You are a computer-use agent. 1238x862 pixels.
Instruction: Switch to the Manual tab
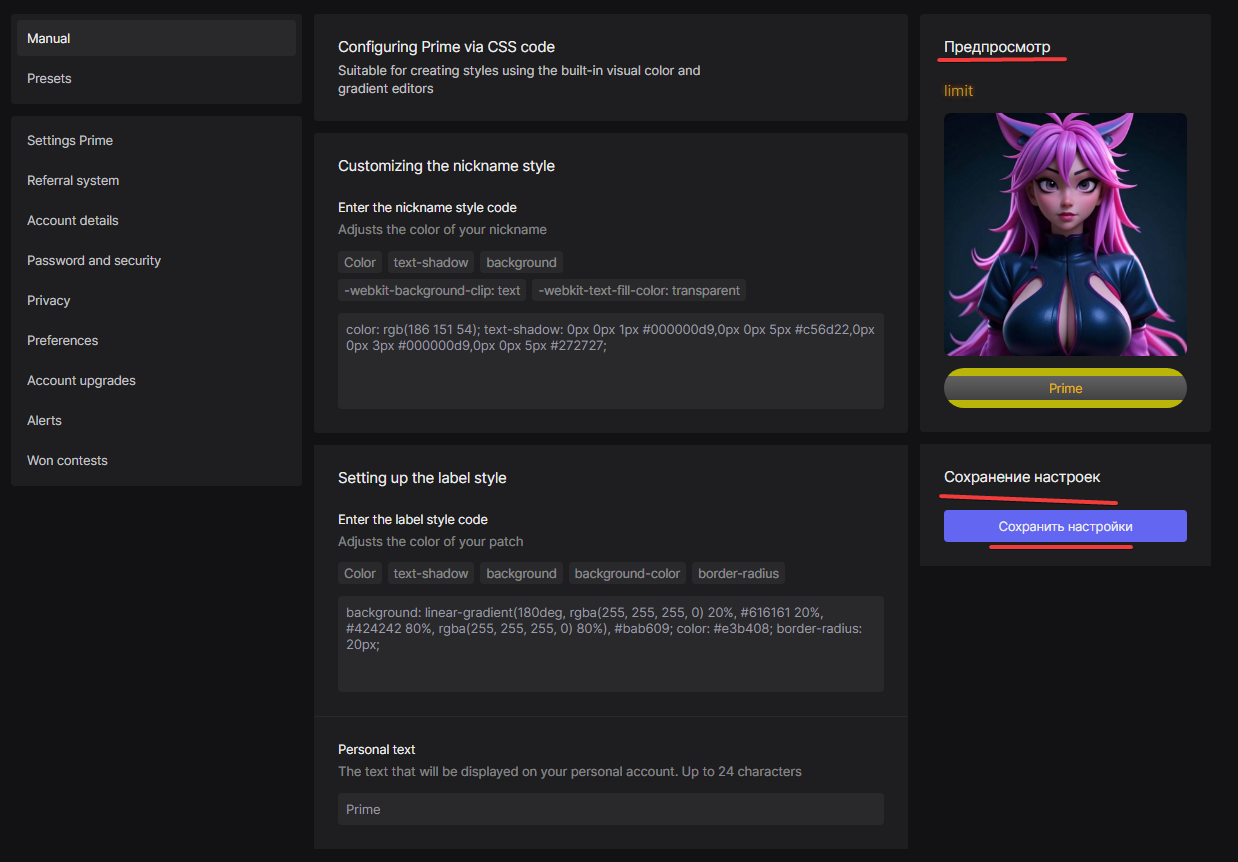(x=155, y=38)
